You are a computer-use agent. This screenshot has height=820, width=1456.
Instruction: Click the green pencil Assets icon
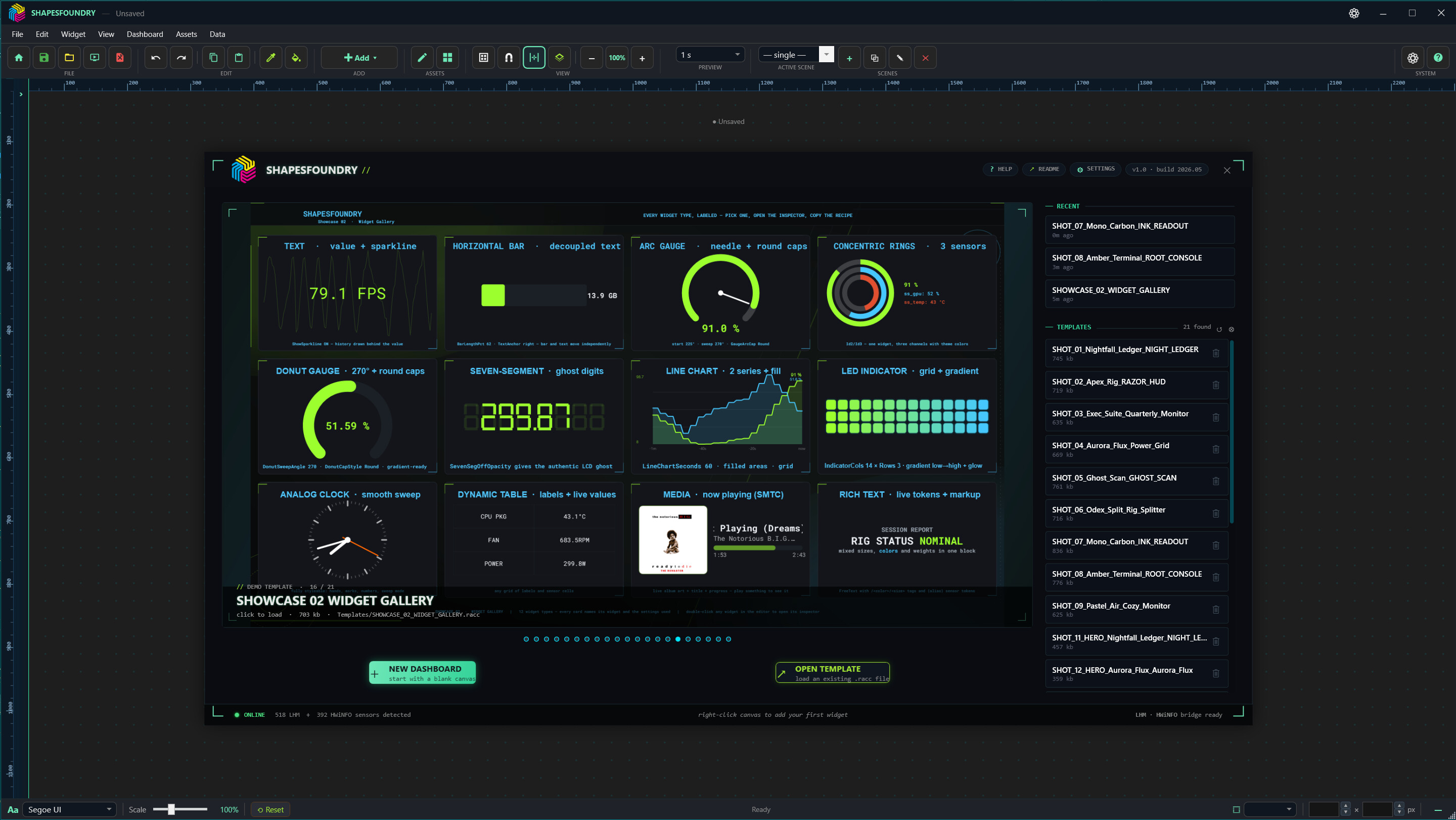pos(422,58)
